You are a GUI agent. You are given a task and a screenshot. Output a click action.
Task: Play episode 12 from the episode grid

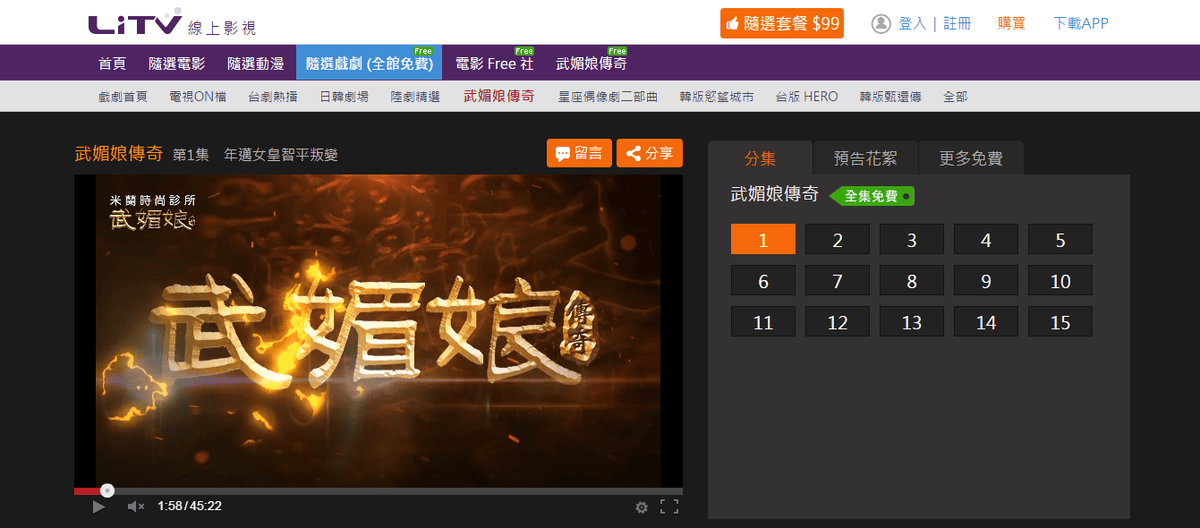click(x=837, y=322)
